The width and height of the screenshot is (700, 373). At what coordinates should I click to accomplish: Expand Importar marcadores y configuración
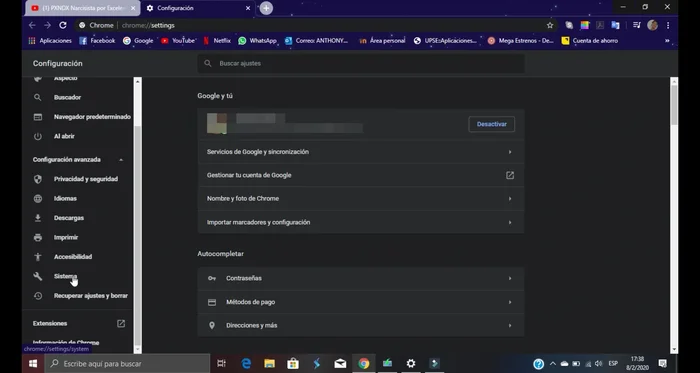coord(361,222)
